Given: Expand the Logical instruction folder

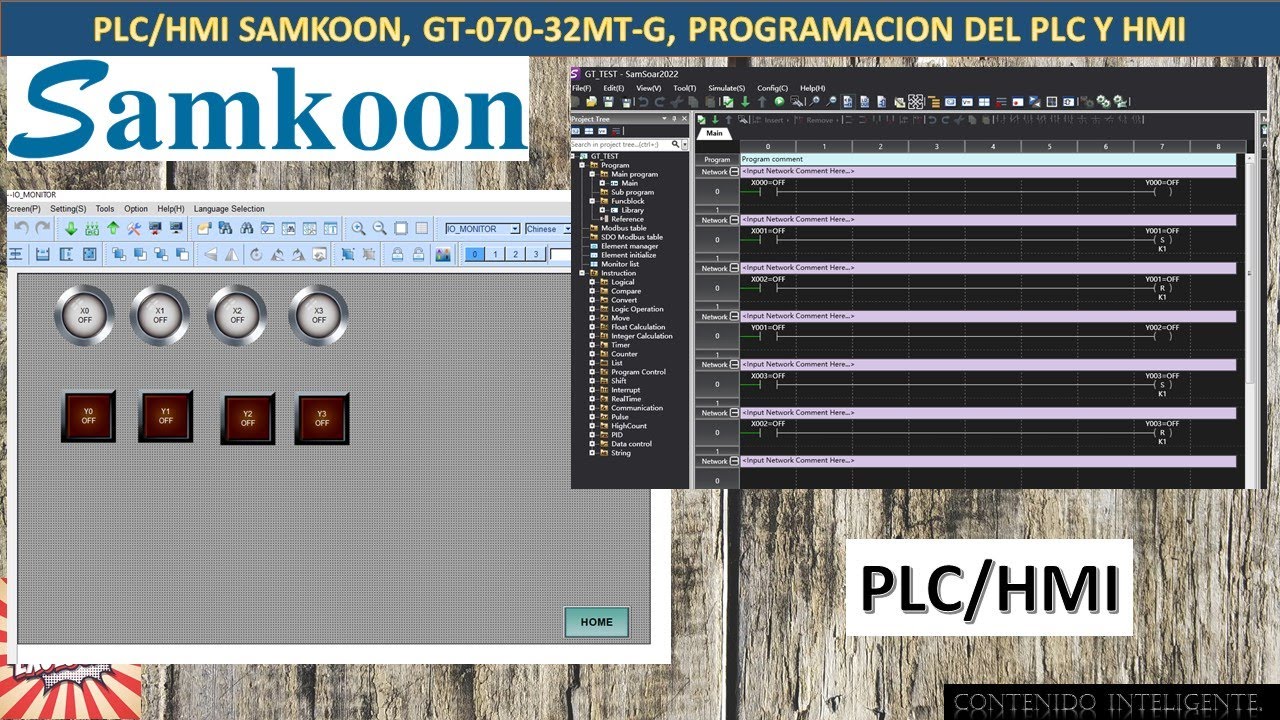Looking at the screenshot, I should coord(592,282).
